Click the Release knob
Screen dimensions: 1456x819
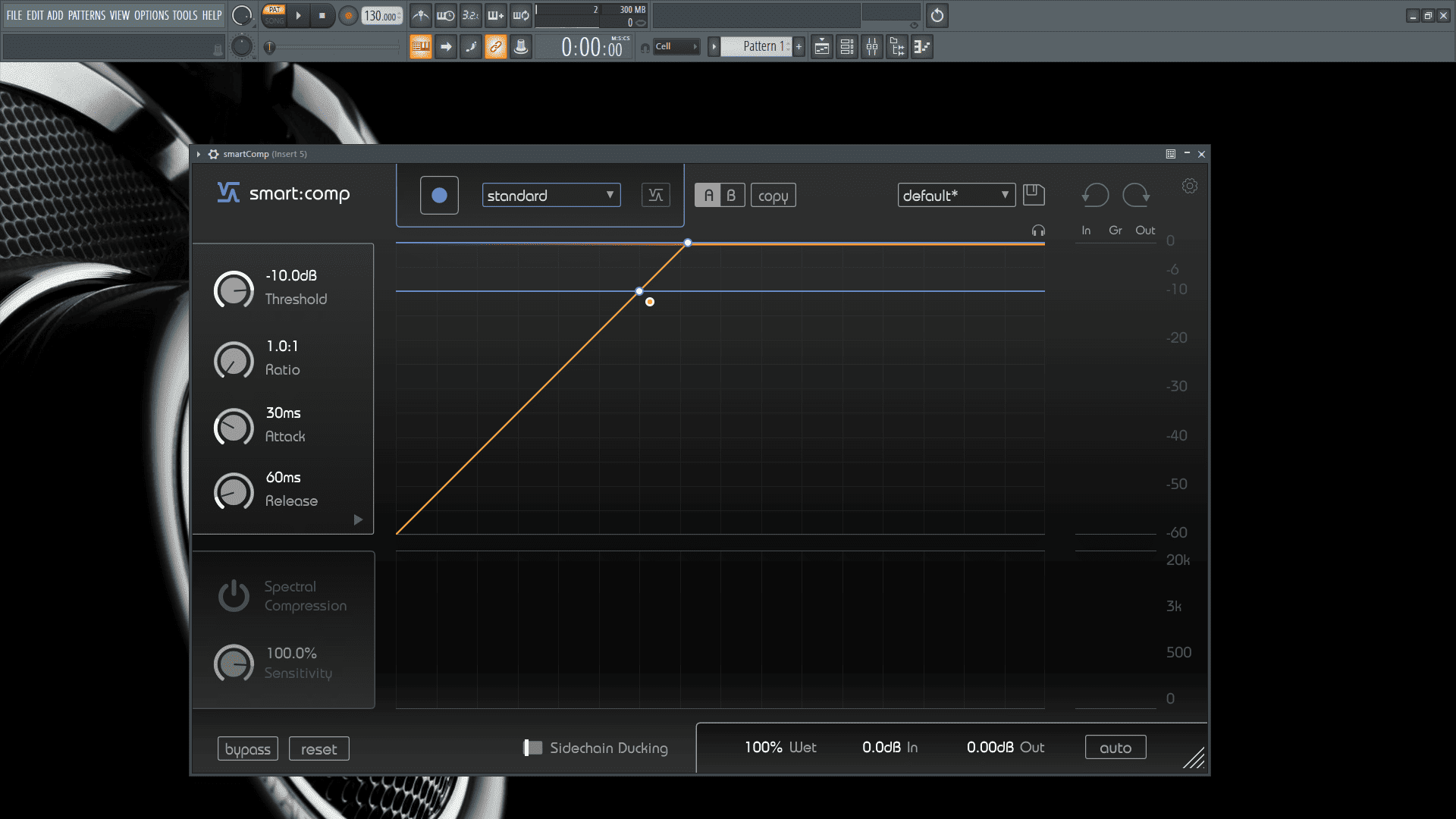pos(234,492)
